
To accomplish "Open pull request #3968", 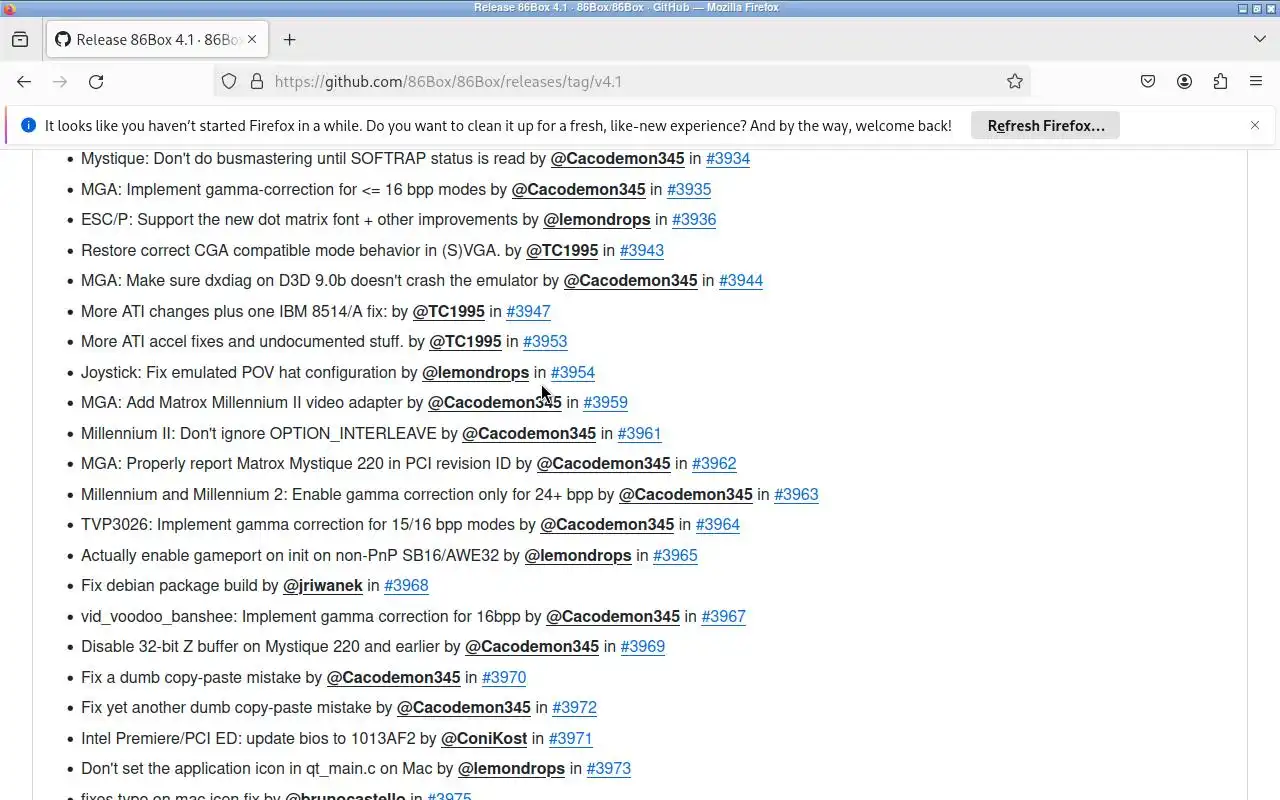I will pyautogui.click(x=406, y=586).
